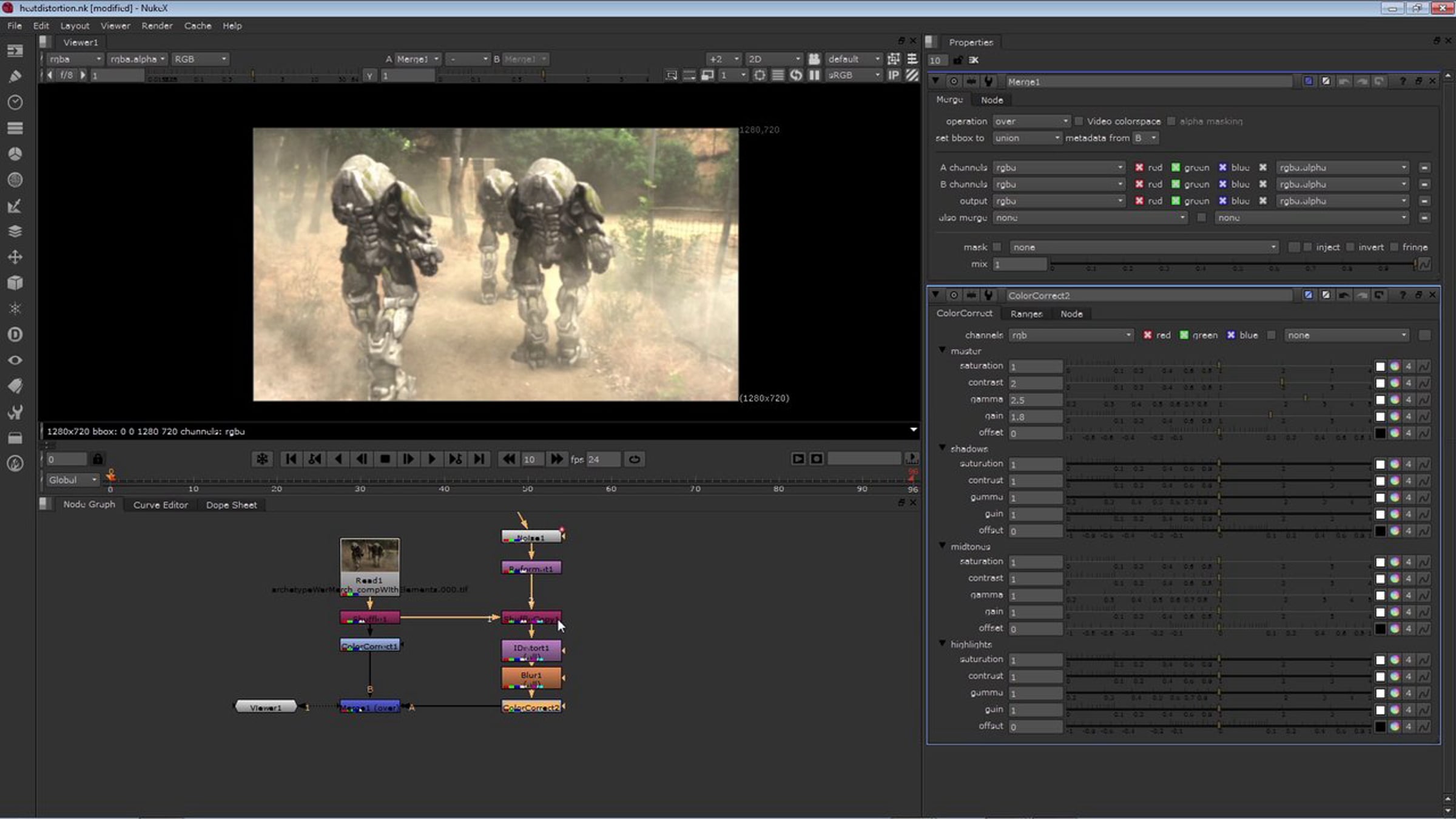Open the Deep nodes D icon
The image size is (1456, 819).
point(15,334)
